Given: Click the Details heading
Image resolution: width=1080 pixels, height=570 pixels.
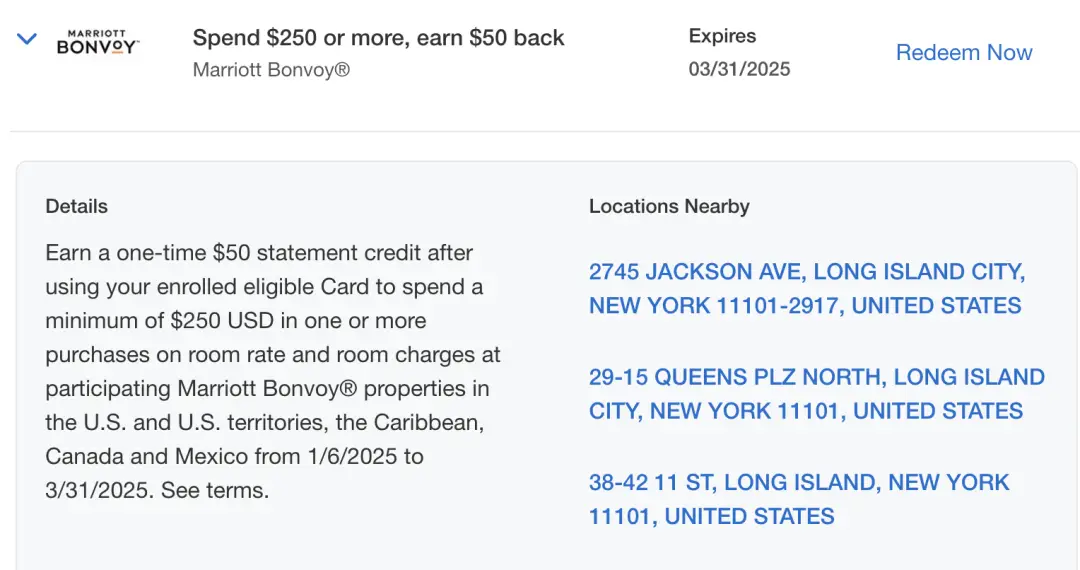Looking at the screenshot, I should point(76,207).
